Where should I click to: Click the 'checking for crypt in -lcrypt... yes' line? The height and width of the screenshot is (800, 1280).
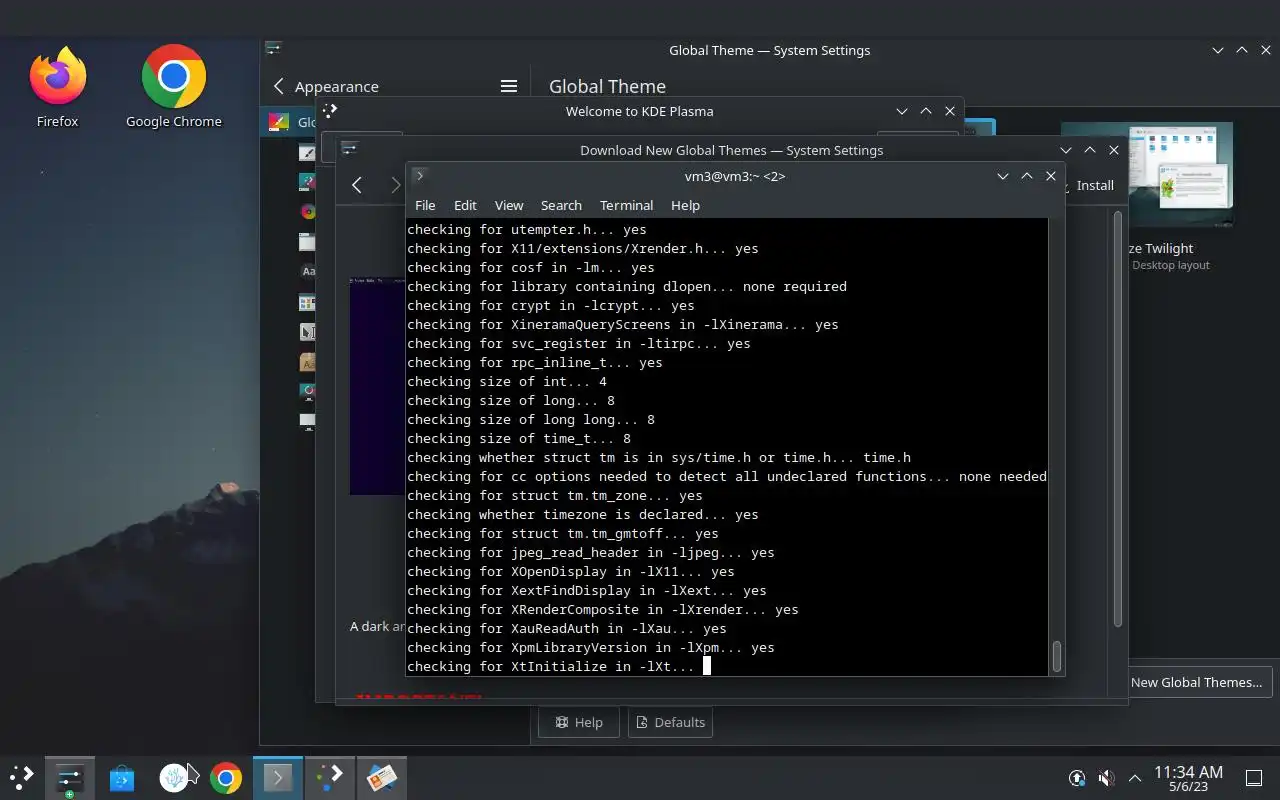tap(550, 305)
